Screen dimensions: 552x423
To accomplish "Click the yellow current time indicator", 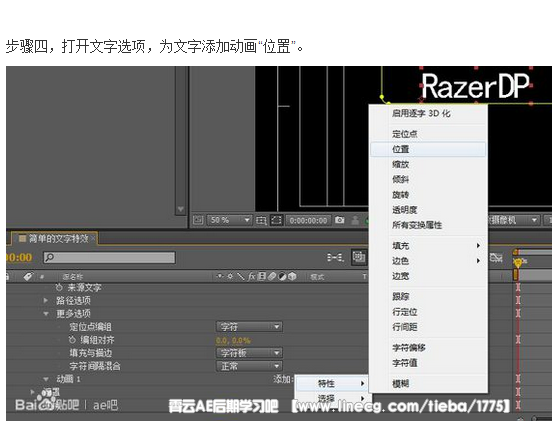I will (x=518, y=263).
